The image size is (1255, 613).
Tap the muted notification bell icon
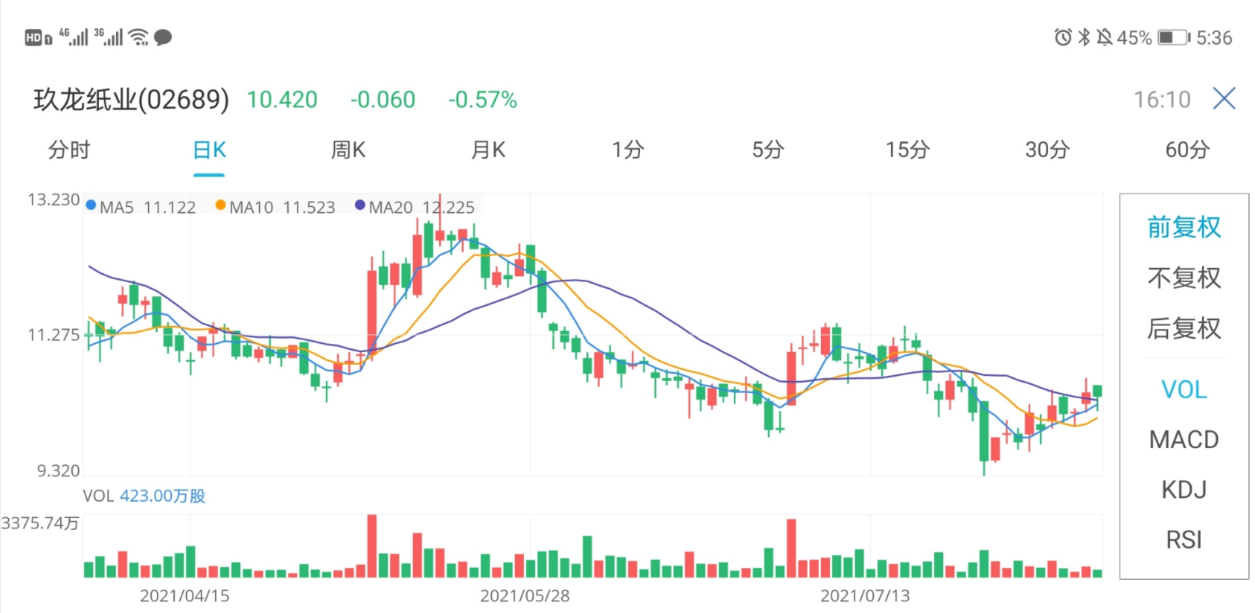click(x=1104, y=38)
